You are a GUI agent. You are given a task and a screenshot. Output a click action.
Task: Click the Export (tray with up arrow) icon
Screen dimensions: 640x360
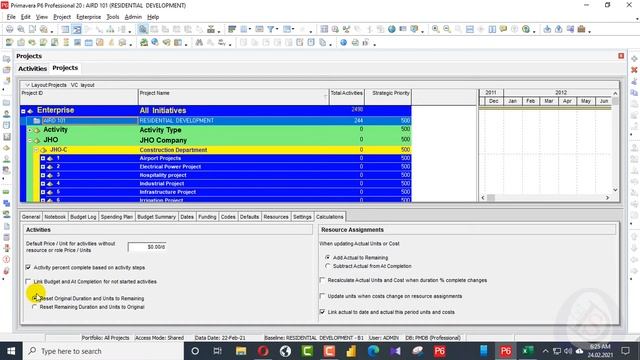(558, 29)
